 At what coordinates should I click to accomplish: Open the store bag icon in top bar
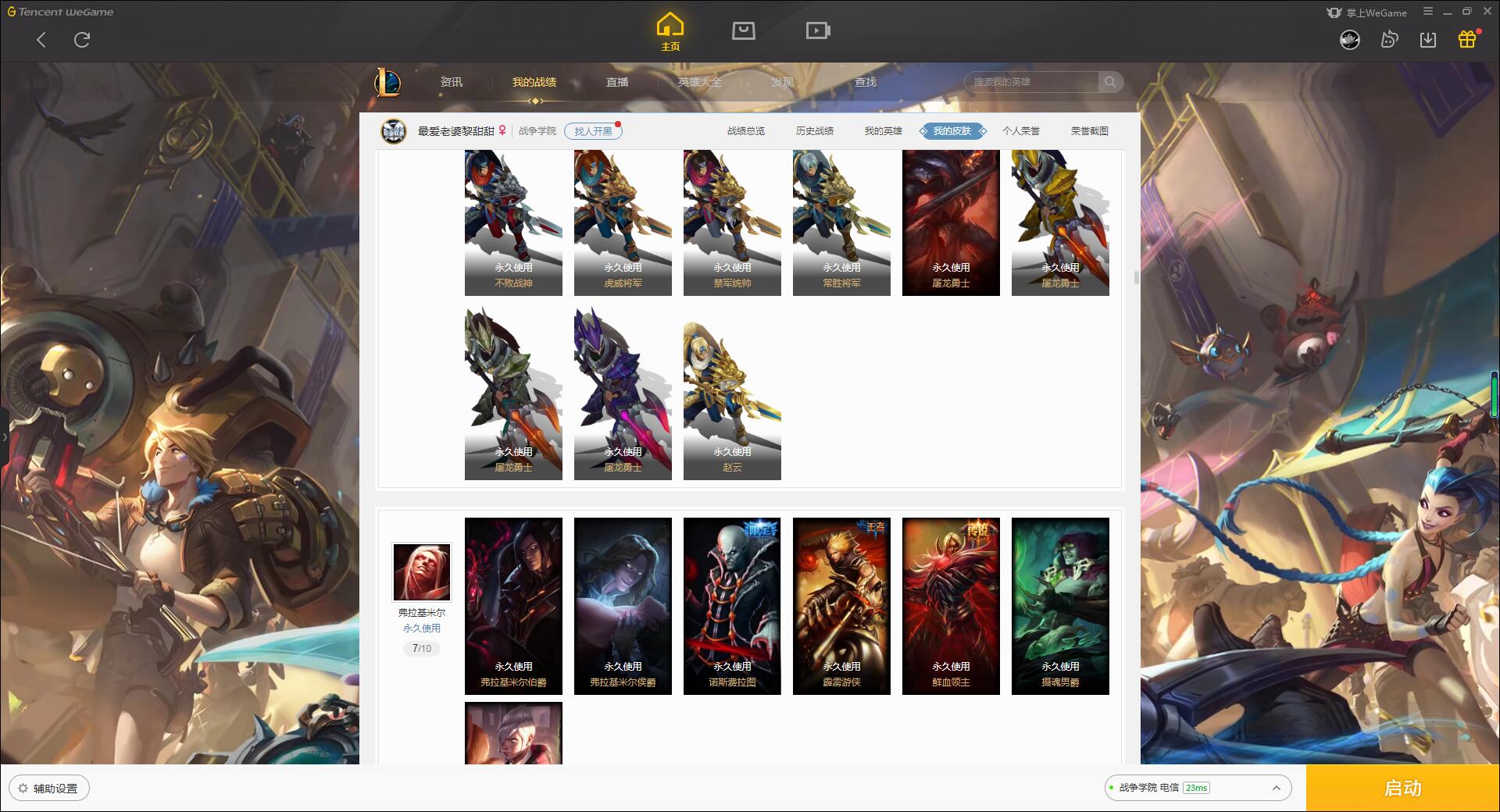click(x=744, y=30)
